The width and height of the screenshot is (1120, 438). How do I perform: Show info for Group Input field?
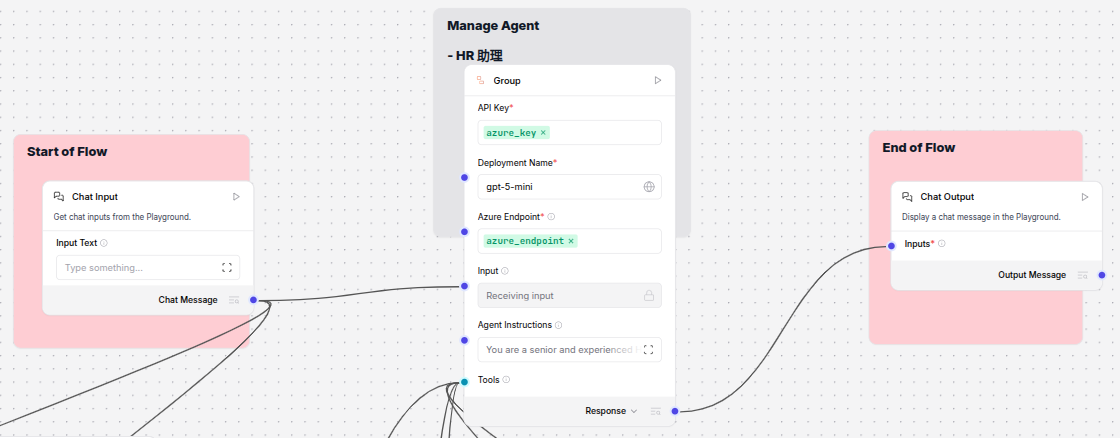(505, 271)
